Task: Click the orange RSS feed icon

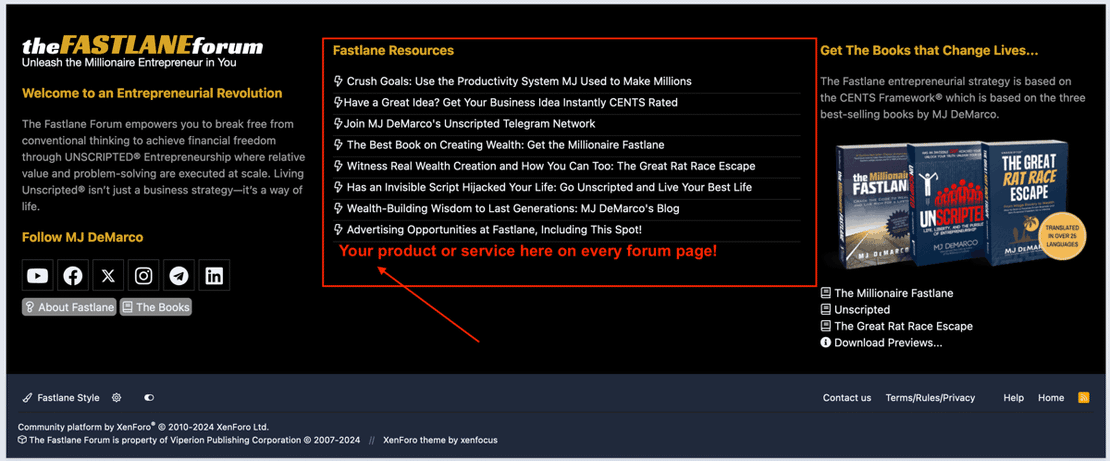Action: (1084, 398)
